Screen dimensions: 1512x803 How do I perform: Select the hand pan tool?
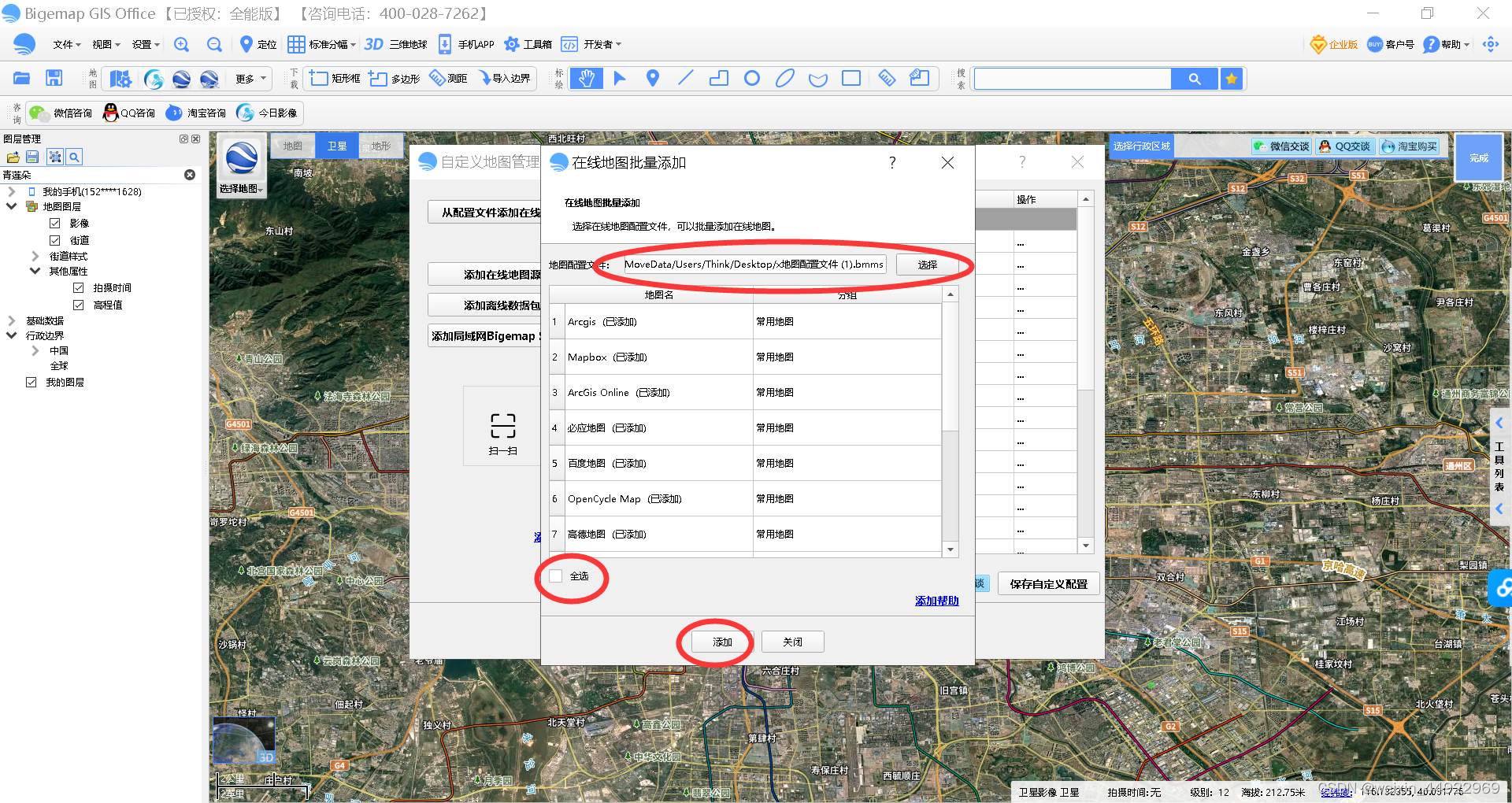click(587, 79)
